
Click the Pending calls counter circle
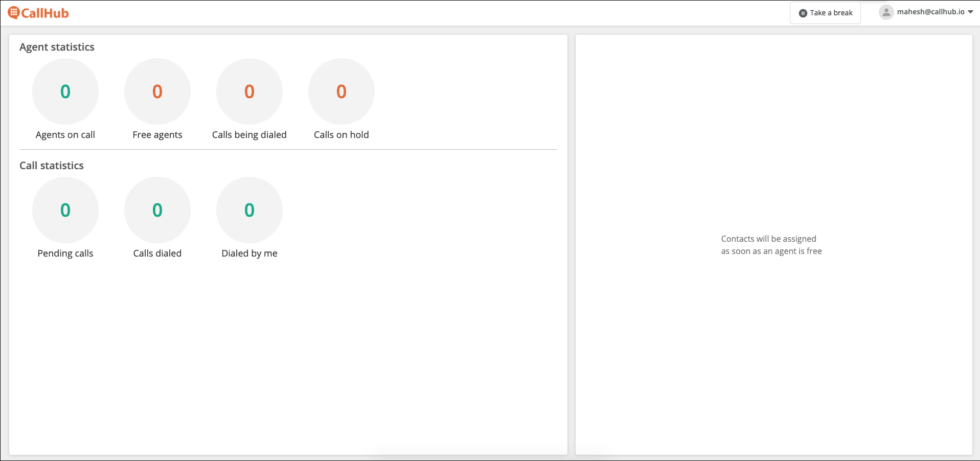[65, 211]
